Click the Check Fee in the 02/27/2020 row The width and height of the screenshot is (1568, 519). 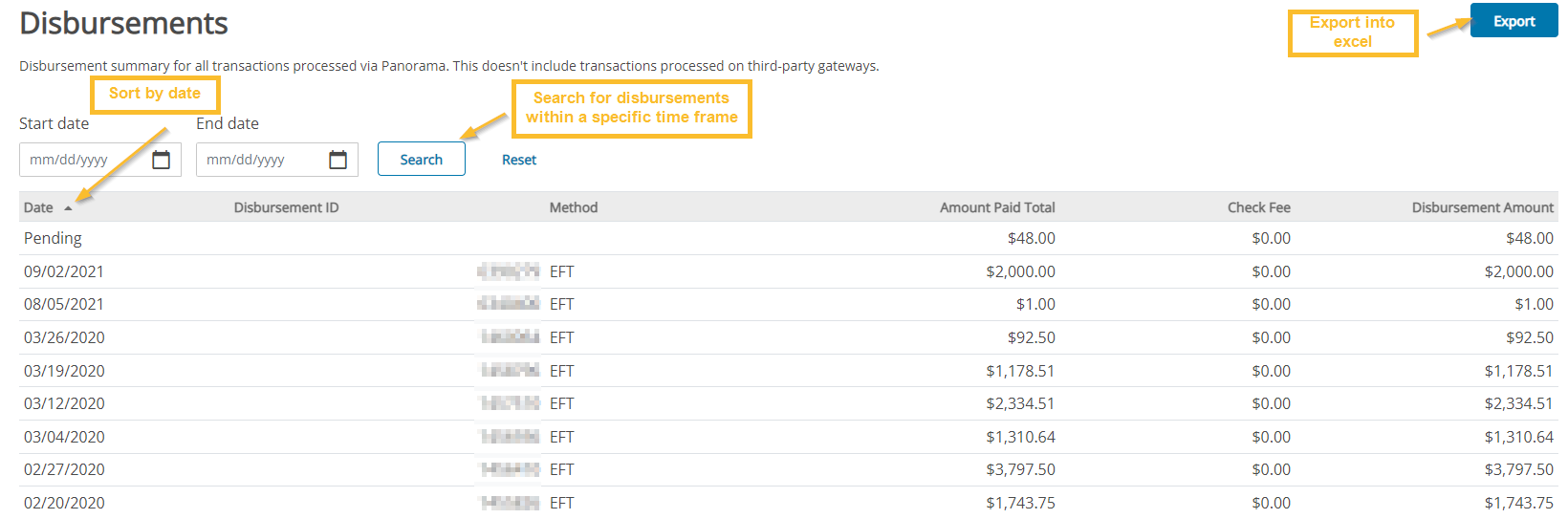[x=1272, y=469]
